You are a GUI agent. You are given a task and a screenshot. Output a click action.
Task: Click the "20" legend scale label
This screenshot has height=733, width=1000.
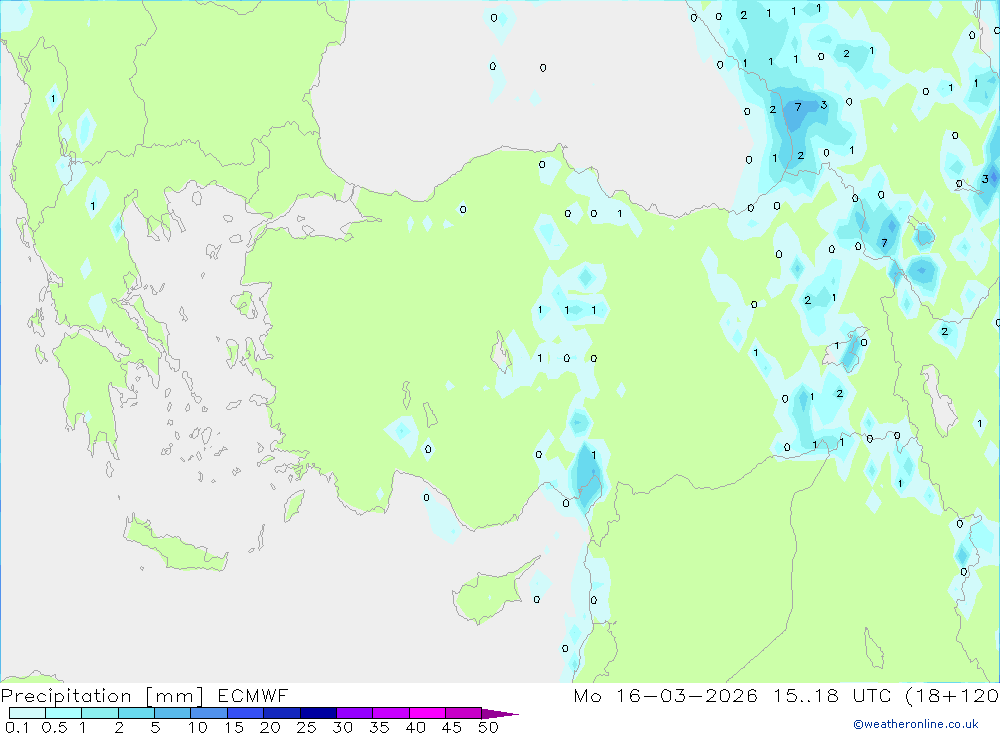pyautogui.click(x=270, y=727)
